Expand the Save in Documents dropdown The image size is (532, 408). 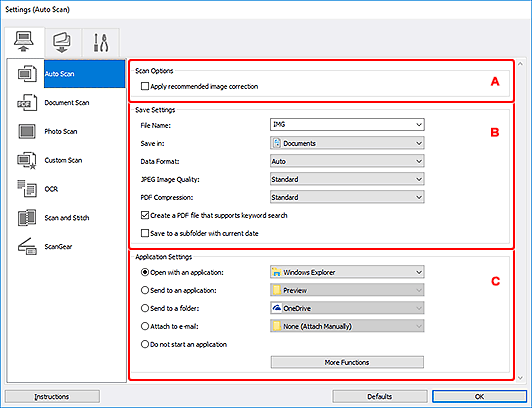347,143
